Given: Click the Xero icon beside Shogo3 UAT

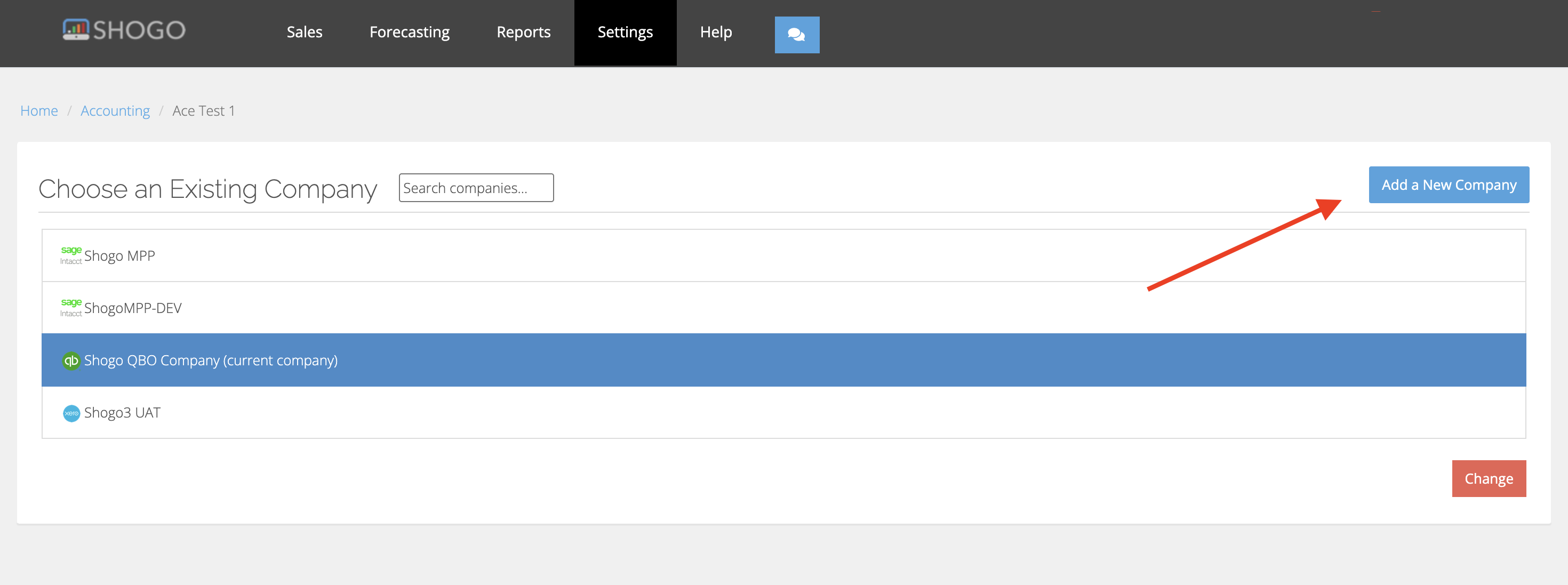Looking at the screenshot, I should 71,412.
